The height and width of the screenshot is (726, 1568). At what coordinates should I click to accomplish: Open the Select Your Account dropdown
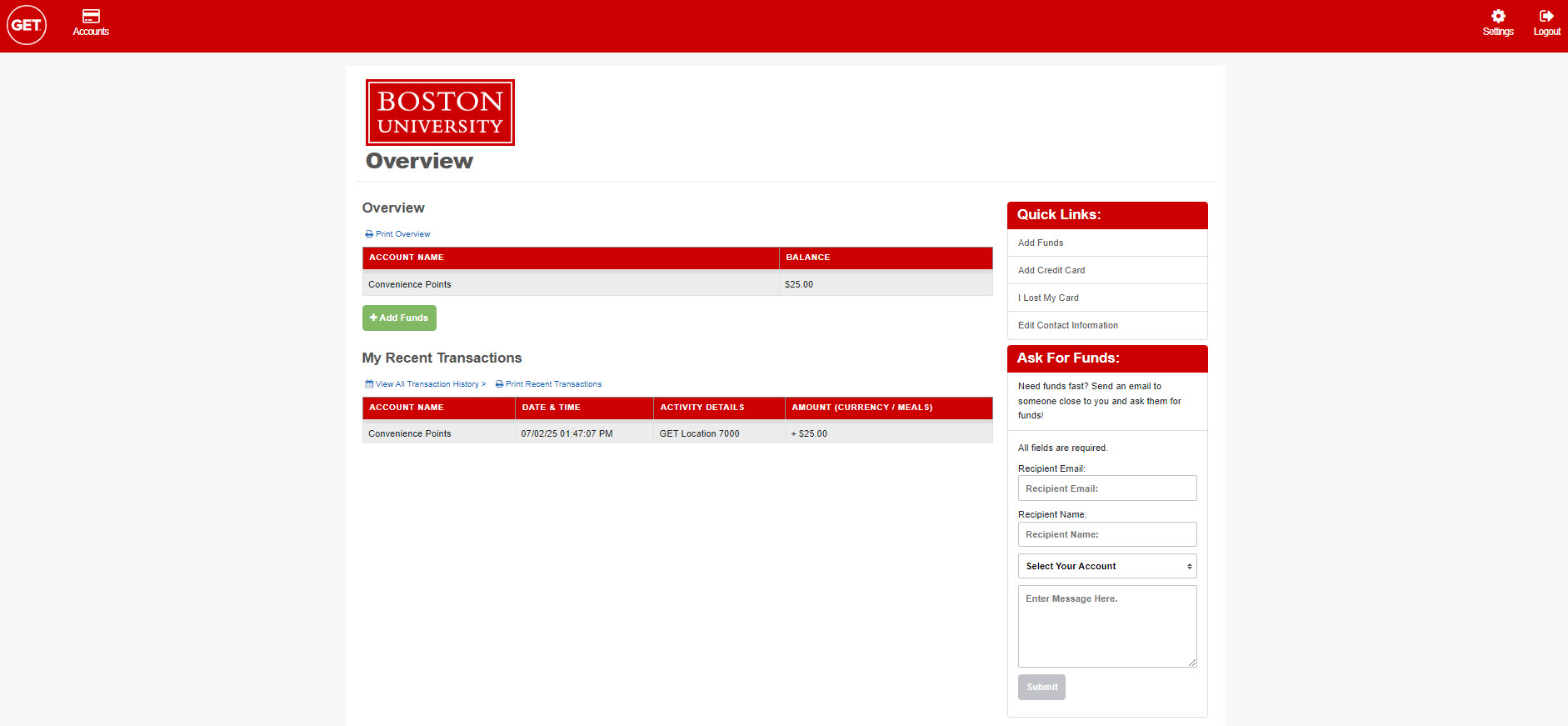click(1107, 566)
